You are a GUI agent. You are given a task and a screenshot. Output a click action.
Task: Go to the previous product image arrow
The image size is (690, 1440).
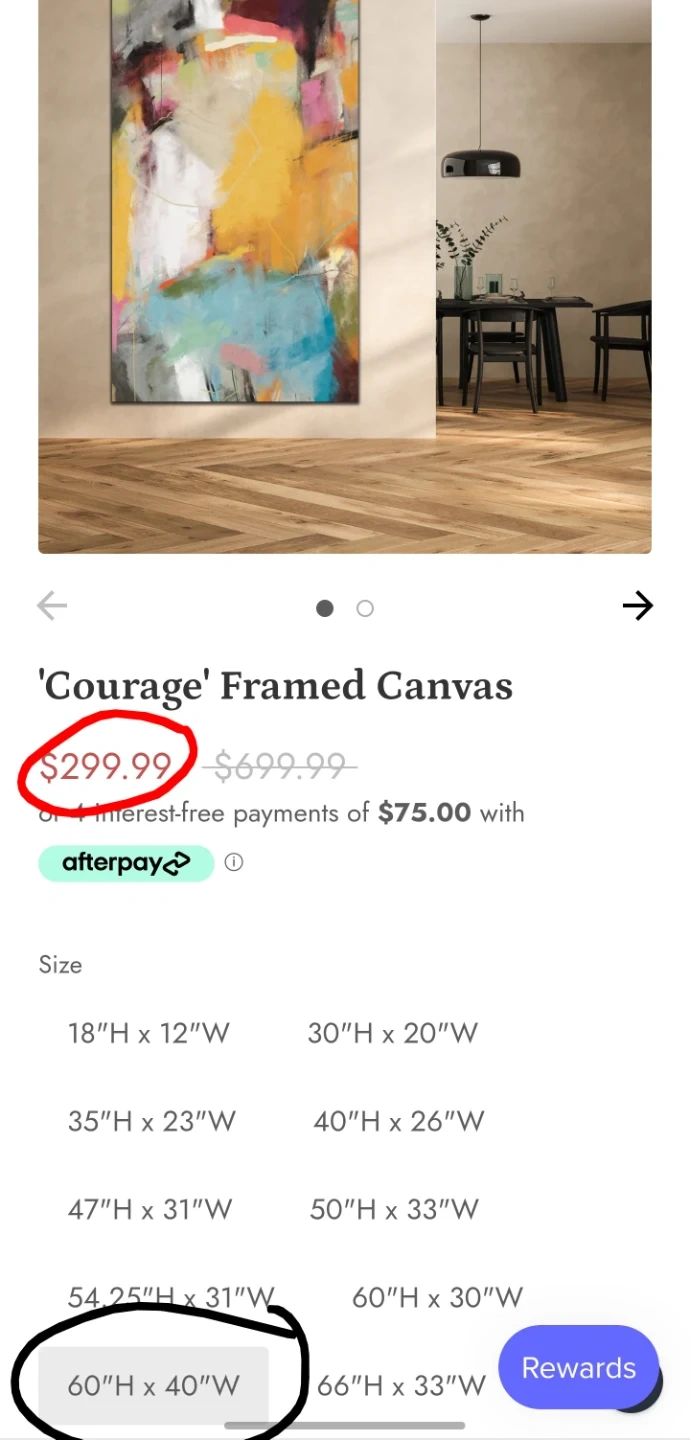[52, 606]
